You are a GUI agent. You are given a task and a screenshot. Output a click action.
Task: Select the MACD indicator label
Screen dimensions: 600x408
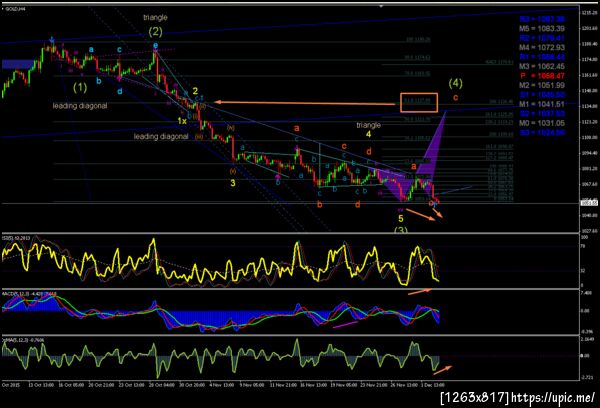[x=29, y=294]
